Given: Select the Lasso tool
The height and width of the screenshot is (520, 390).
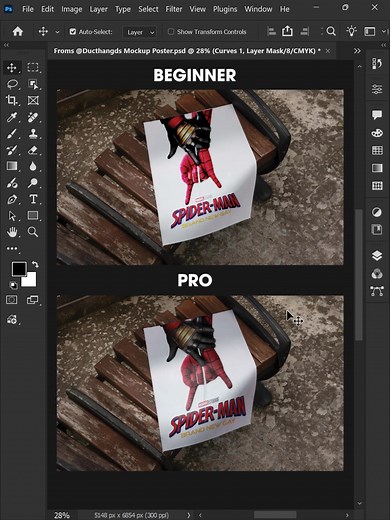Looking at the screenshot, I should point(12,84).
